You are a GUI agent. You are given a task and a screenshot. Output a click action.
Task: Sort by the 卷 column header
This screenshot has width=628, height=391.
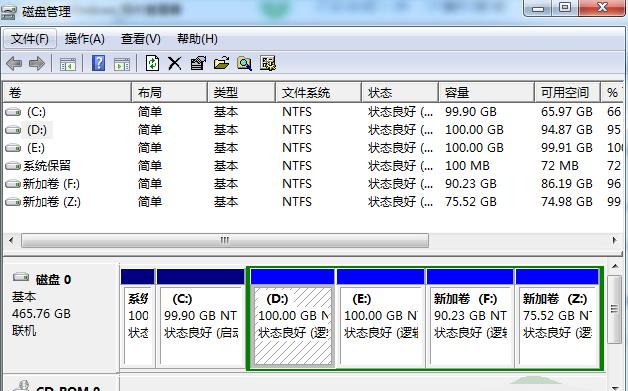pos(67,93)
